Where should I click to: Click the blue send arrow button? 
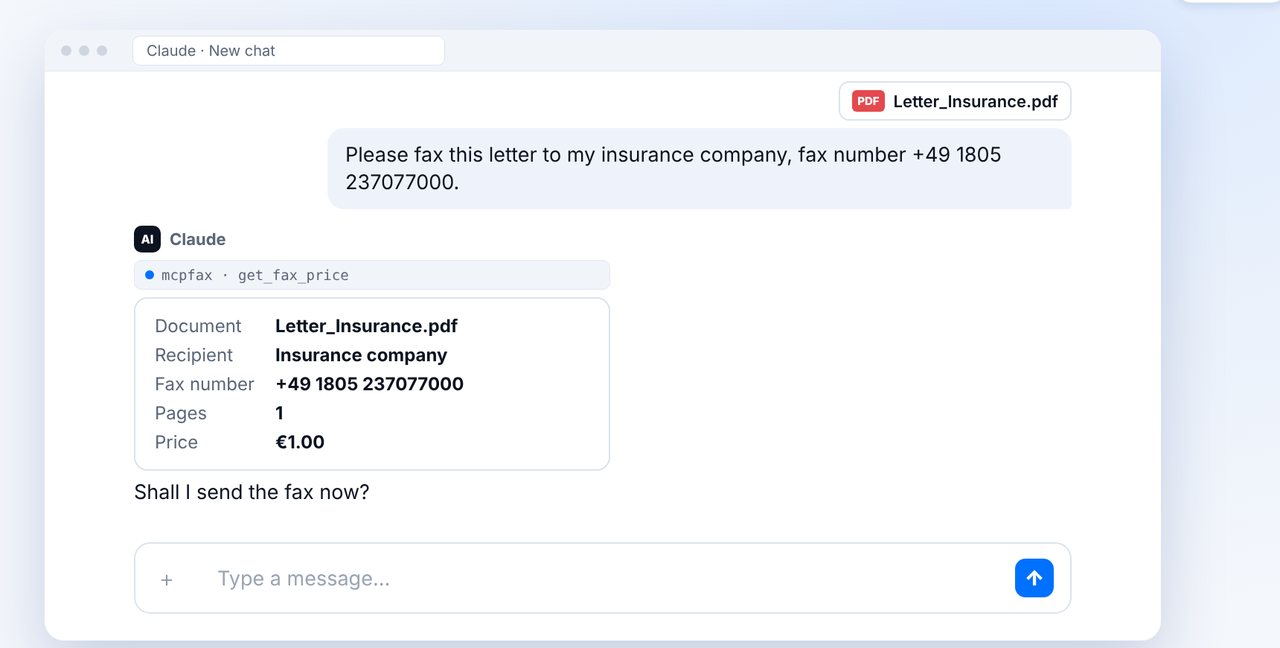1034,578
